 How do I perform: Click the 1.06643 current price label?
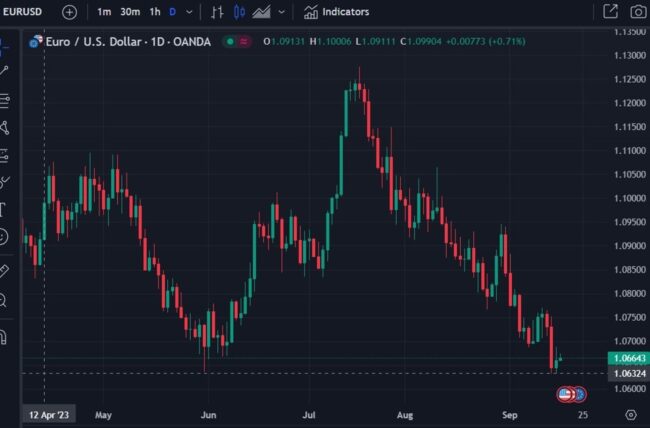626,358
